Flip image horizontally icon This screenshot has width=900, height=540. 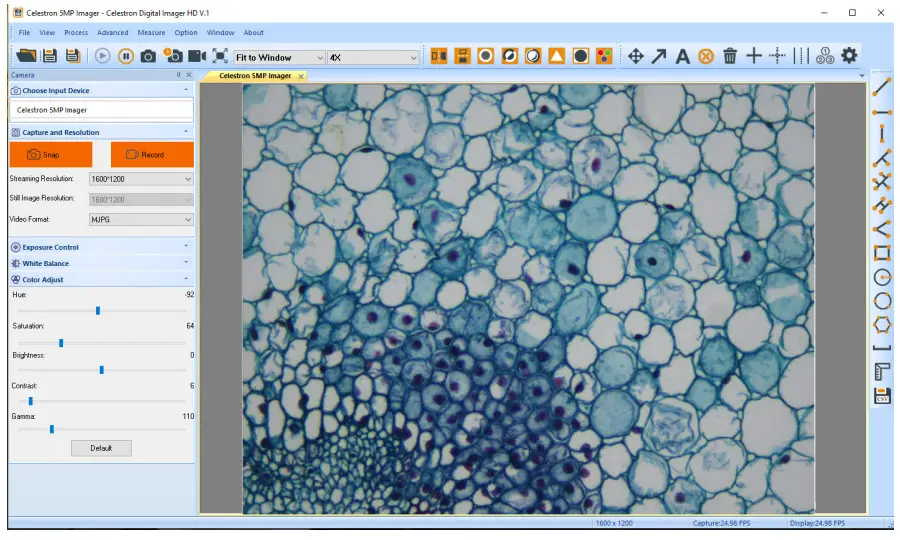click(439, 56)
